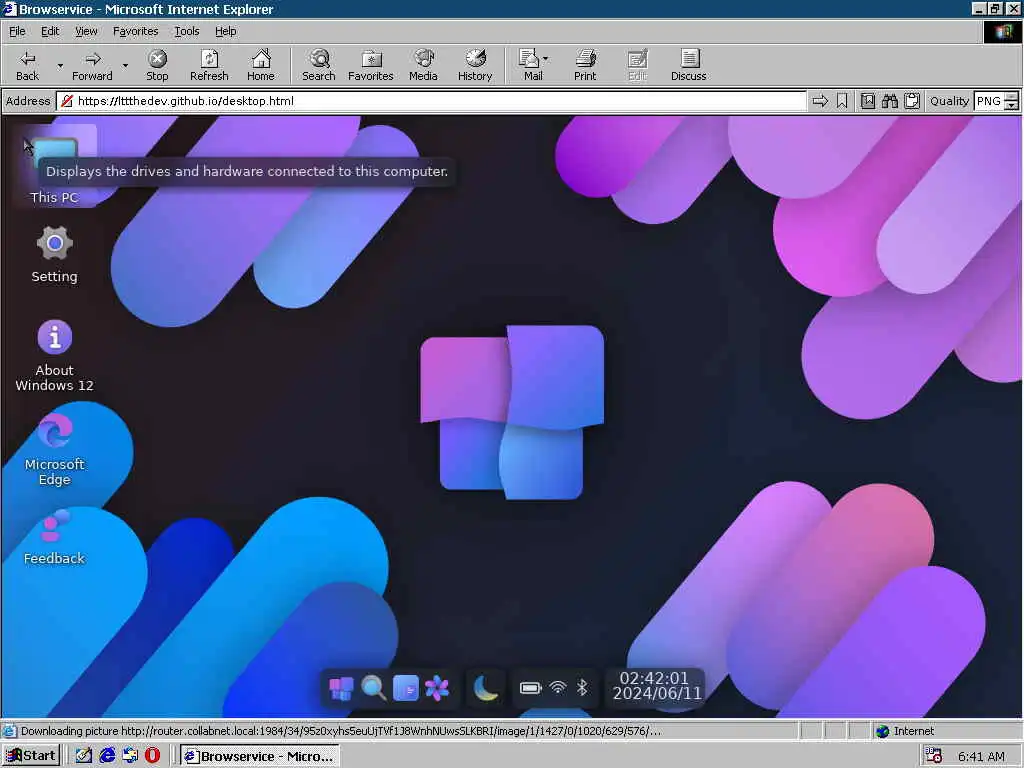The image size is (1024, 768).
Task: Open the blue file explorer dock icon
Action: click(406, 688)
